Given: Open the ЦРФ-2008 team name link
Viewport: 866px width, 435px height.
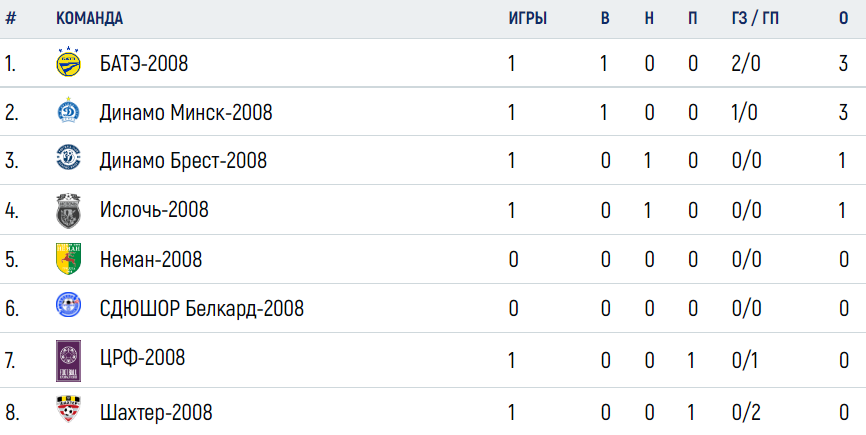Looking at the screenshot, I should [142, 358].
